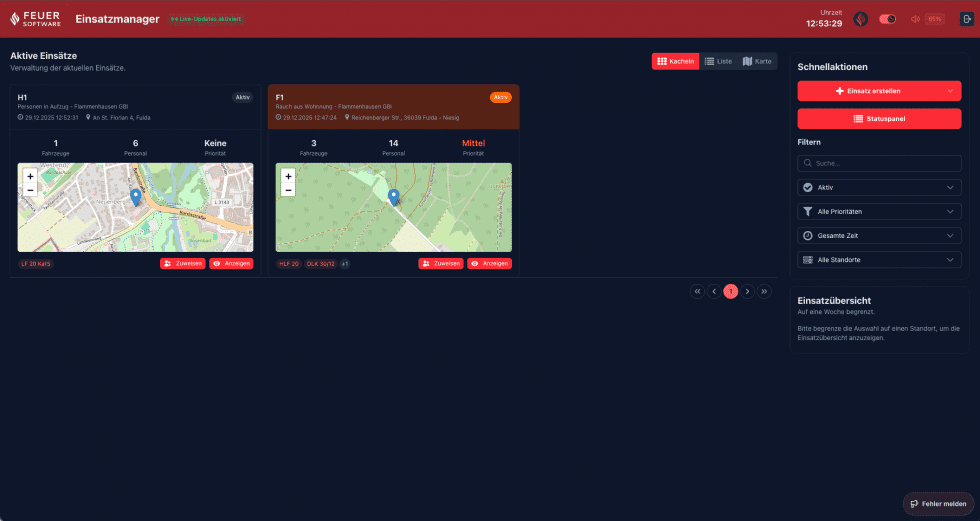
Task: Click the Feuer Software logo
Action: tap(36, 19)
